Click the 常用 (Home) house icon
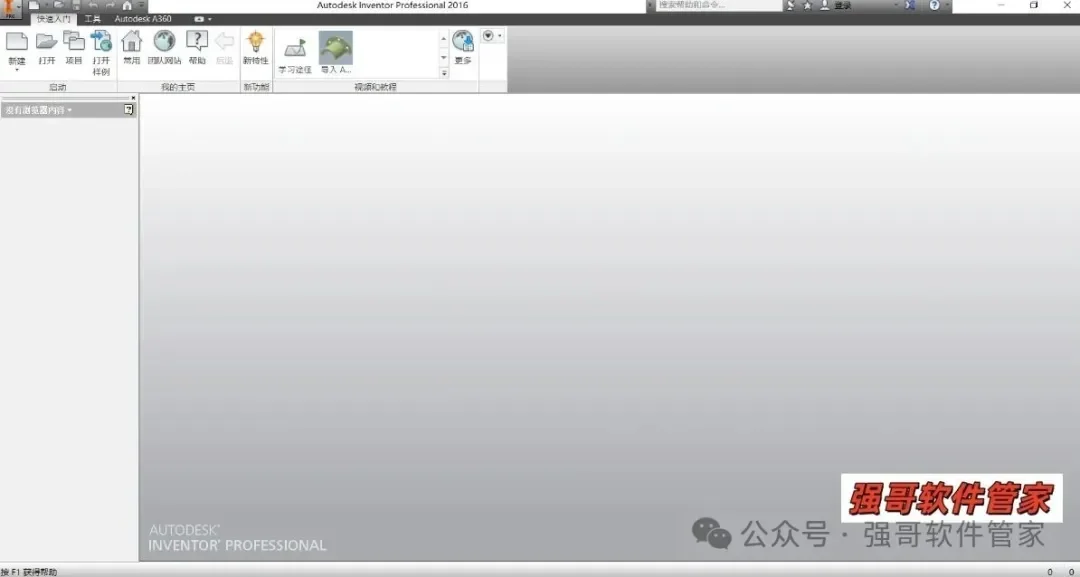1080x577 pixels. [132, 41]
